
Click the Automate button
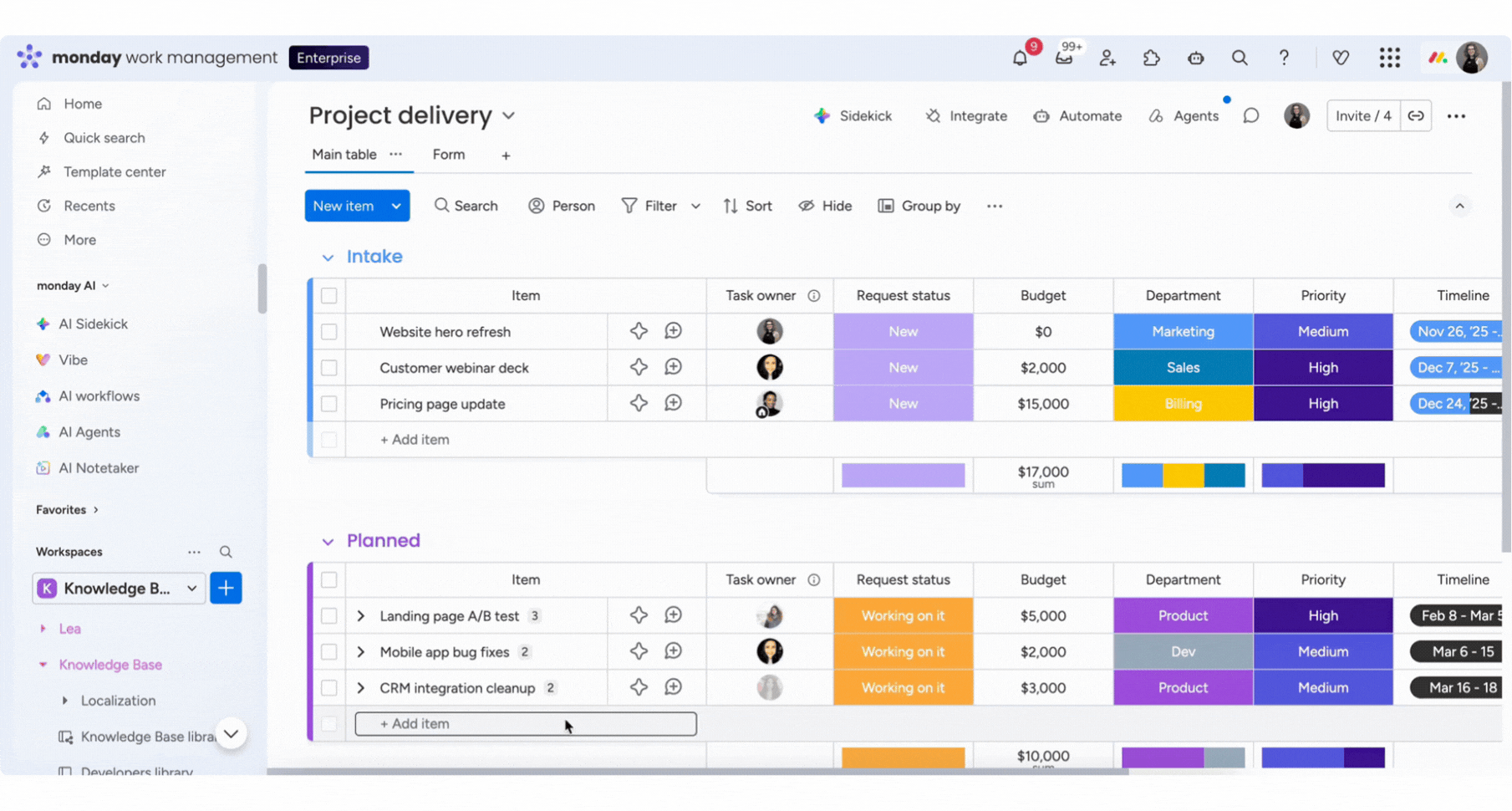1077,116
